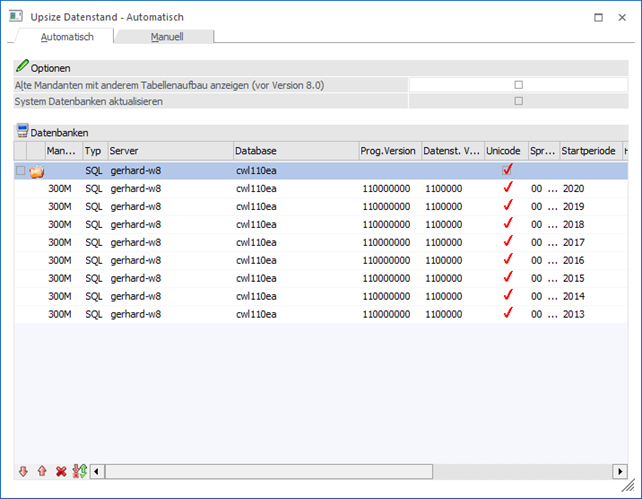
Task: Click the application icon in title bar
Action: [x=16, y=17]
